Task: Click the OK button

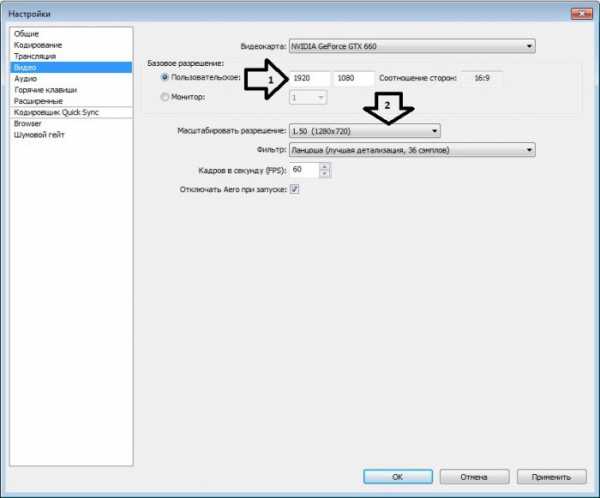Action: tap(398, 477)
